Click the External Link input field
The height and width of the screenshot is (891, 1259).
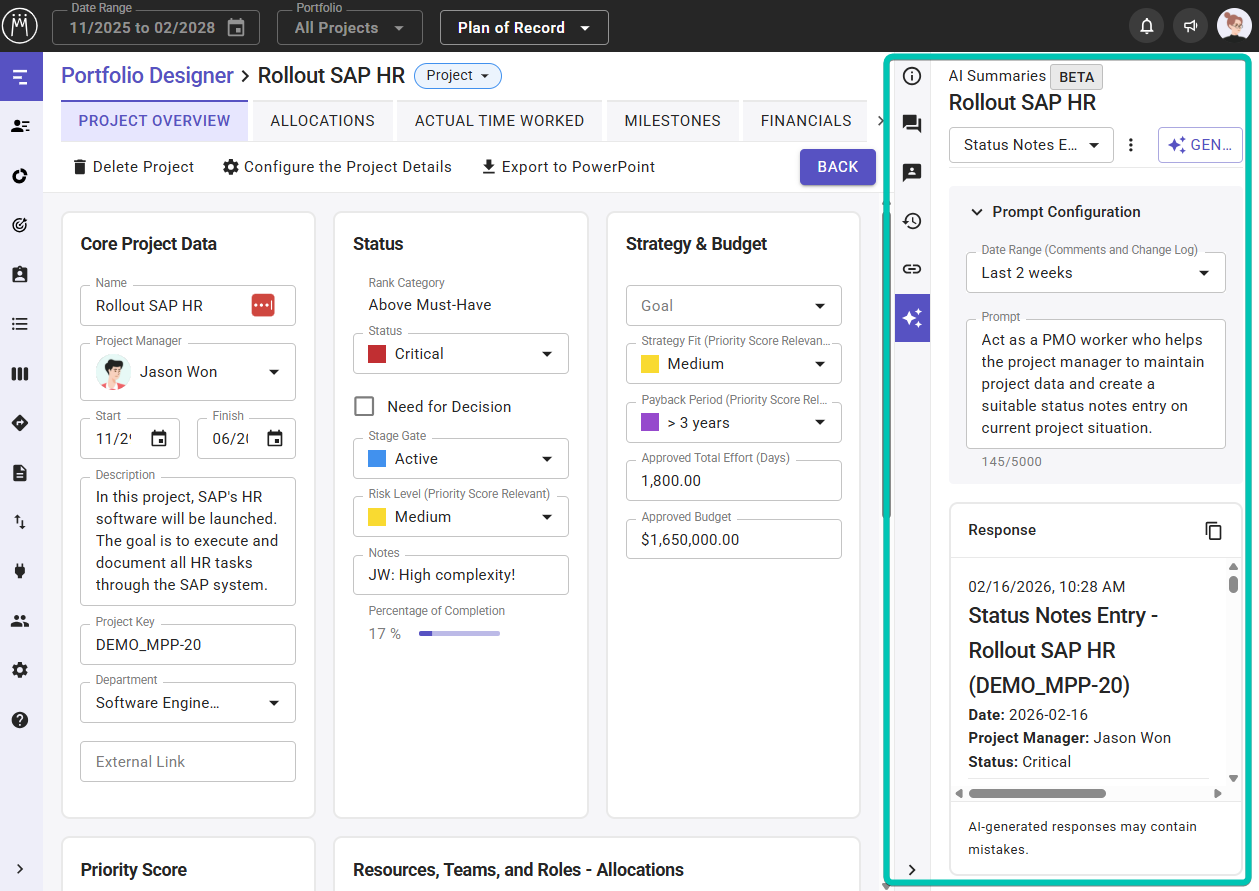[x=188, y=762]
